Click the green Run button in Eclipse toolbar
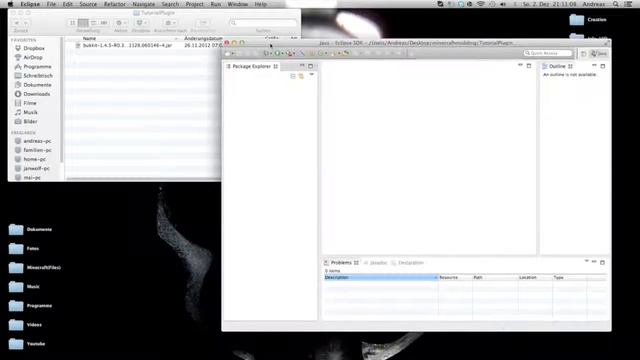The width and height of the screenshot is (640, 360). [278, 53]
